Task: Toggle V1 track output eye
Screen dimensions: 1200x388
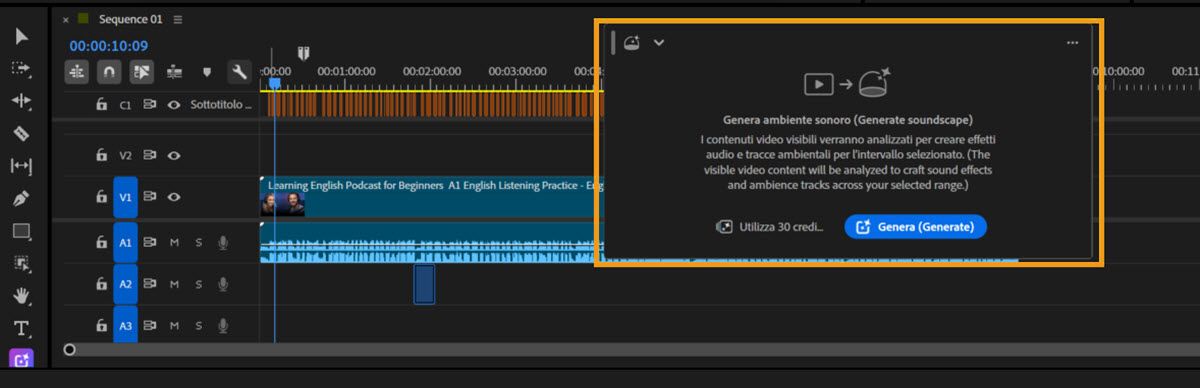Action: (x=174, y=197)
